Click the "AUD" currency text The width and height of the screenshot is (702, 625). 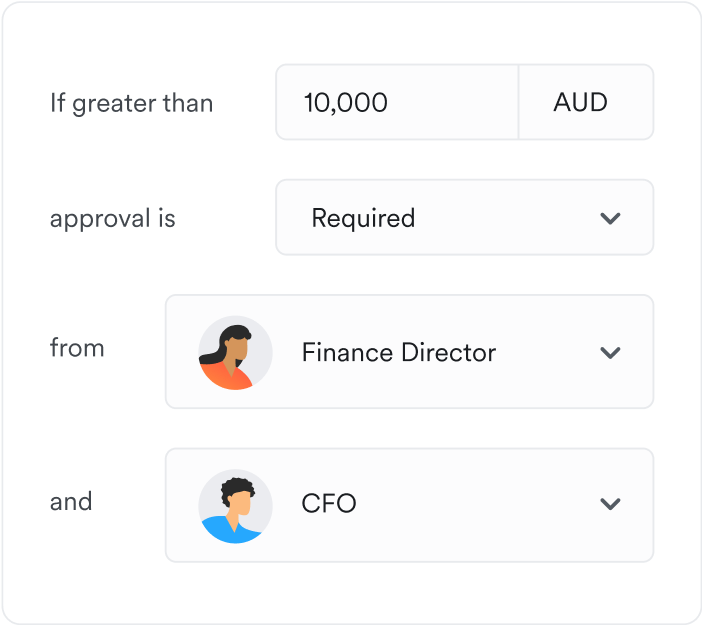click(581, 103)
